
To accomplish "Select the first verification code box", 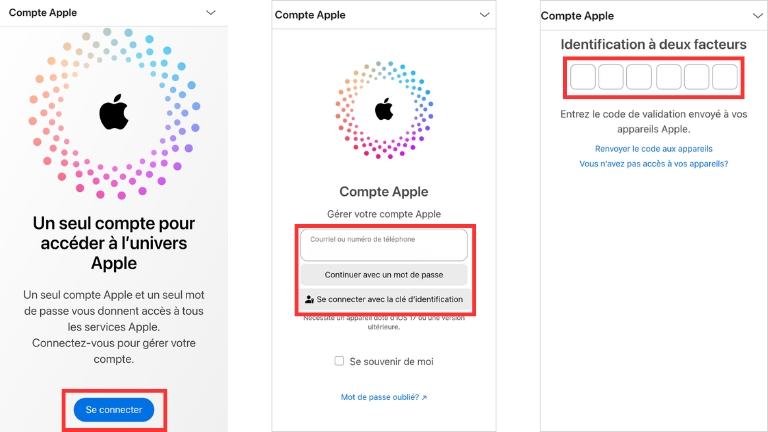I will (x=583, y=77).
